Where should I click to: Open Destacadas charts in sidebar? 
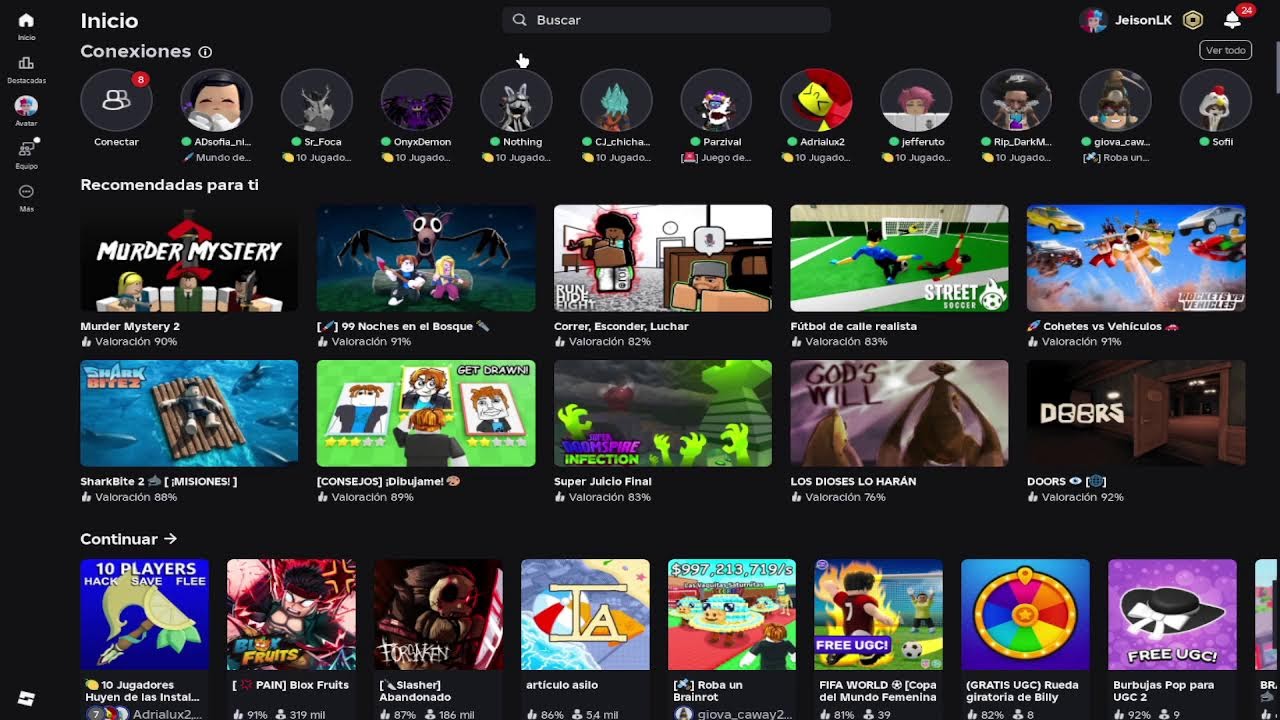26,63
